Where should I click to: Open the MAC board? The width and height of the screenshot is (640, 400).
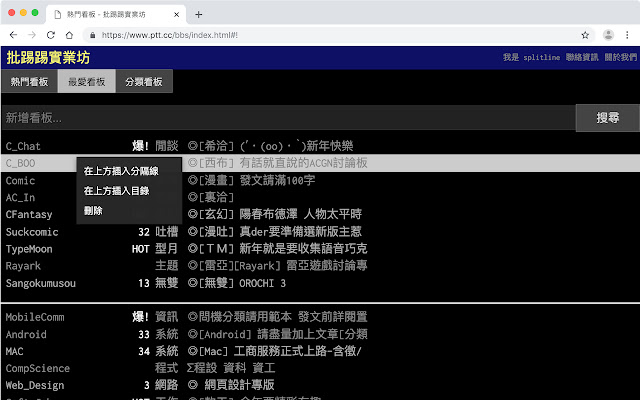tap(14, 351)
